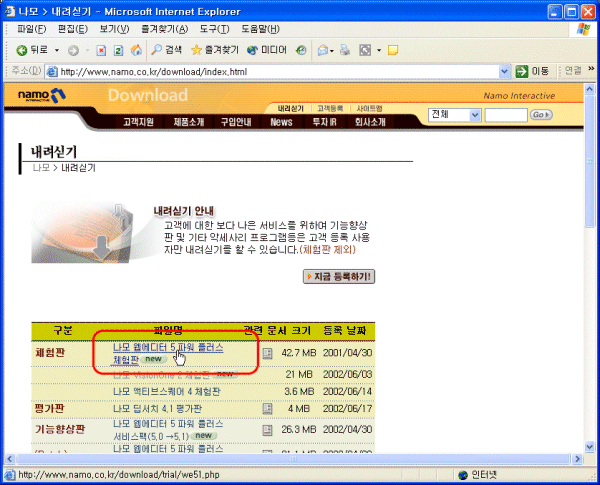Open the 회사소개 navigation item
This screenshot has width=600, height=485.
click(370, 122)
